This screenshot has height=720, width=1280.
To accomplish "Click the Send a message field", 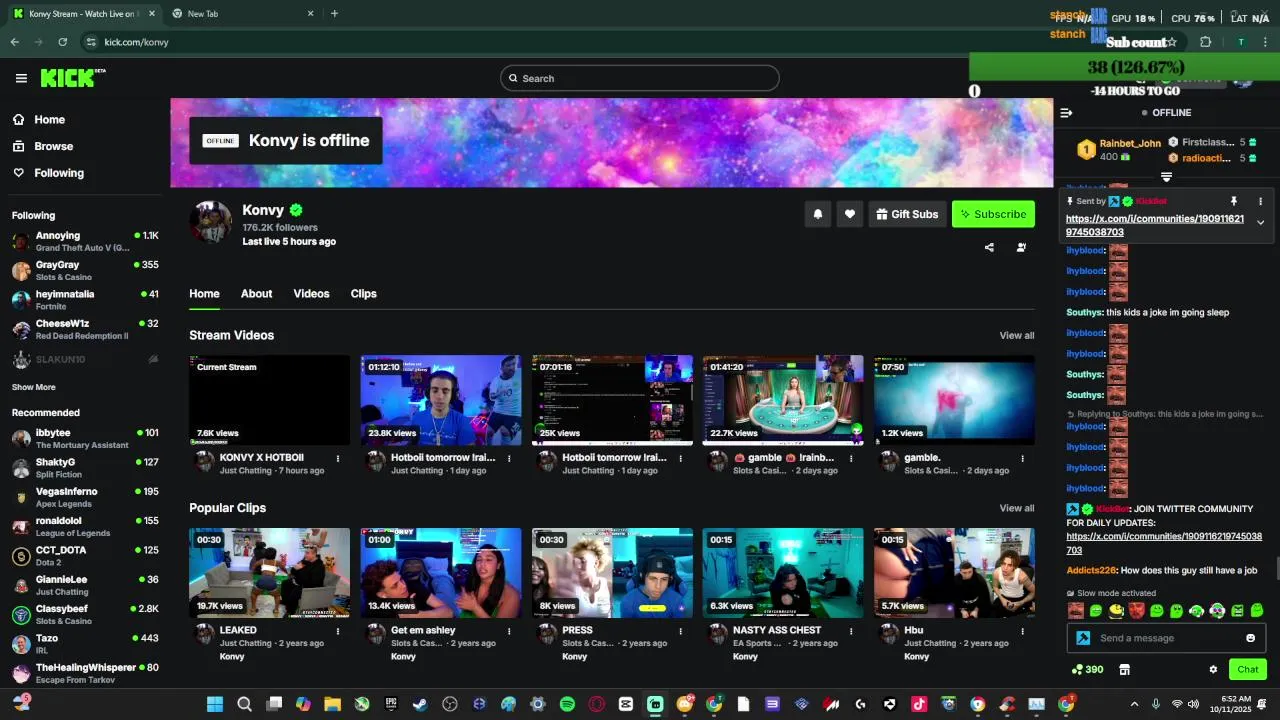I will click(x=1165, y=638).
